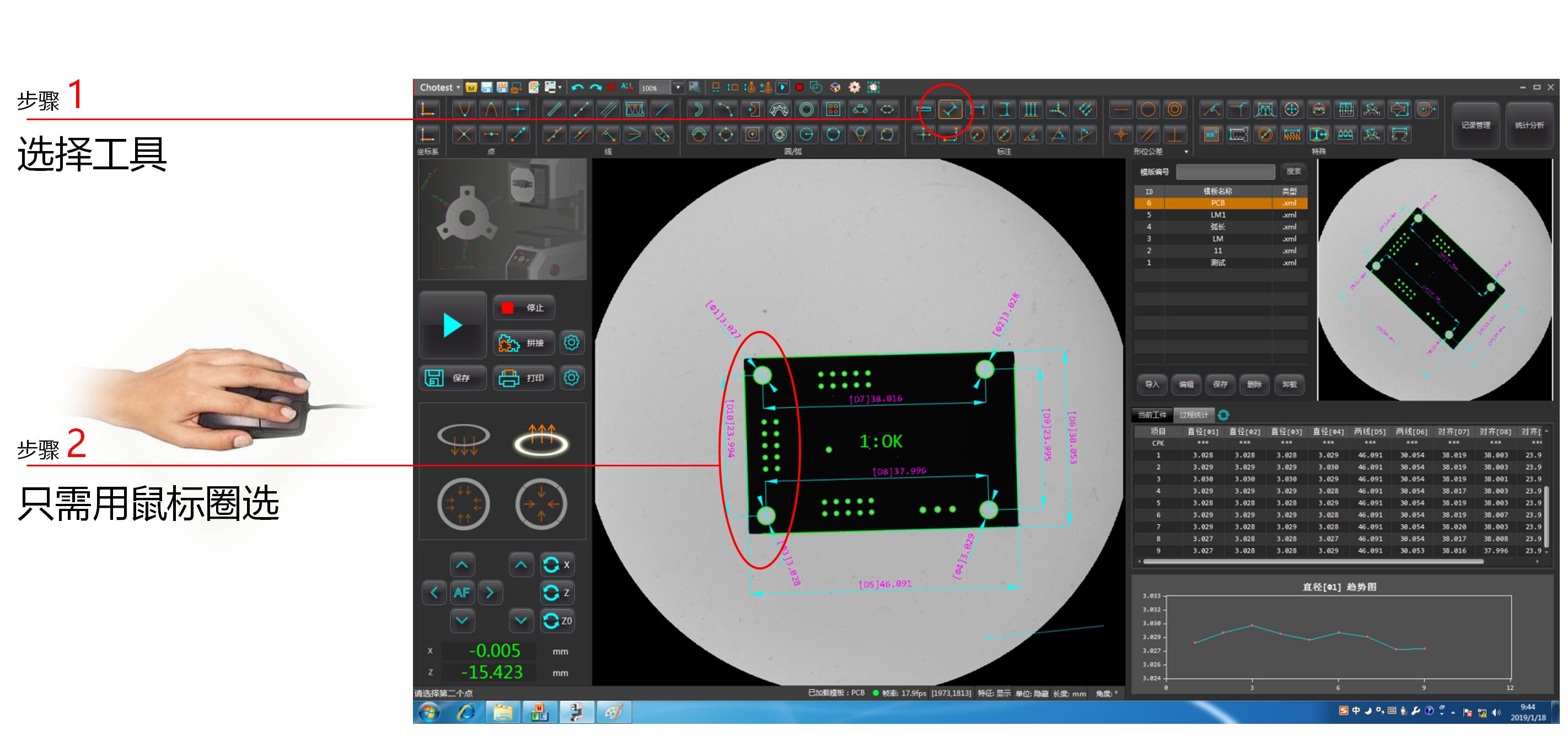Click the red record stop icon in top toolbar

click(x=799, y=88)
